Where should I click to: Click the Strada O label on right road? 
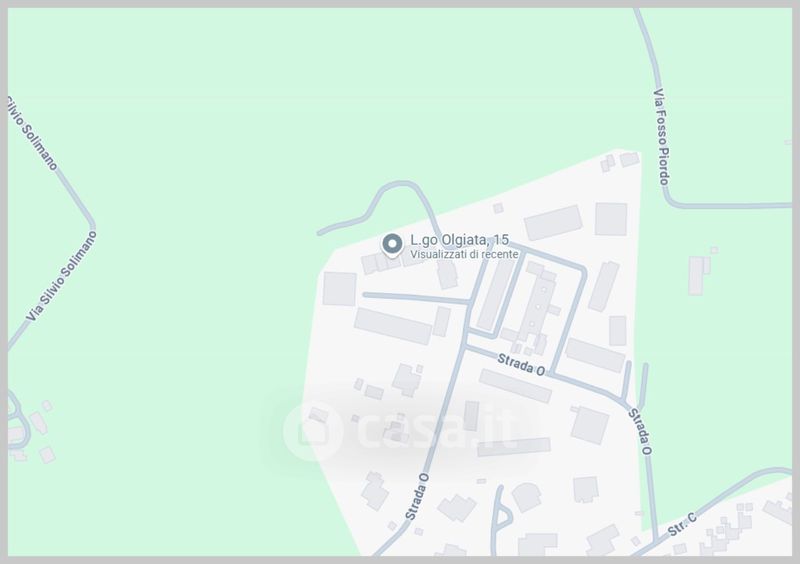click(640, 431)
